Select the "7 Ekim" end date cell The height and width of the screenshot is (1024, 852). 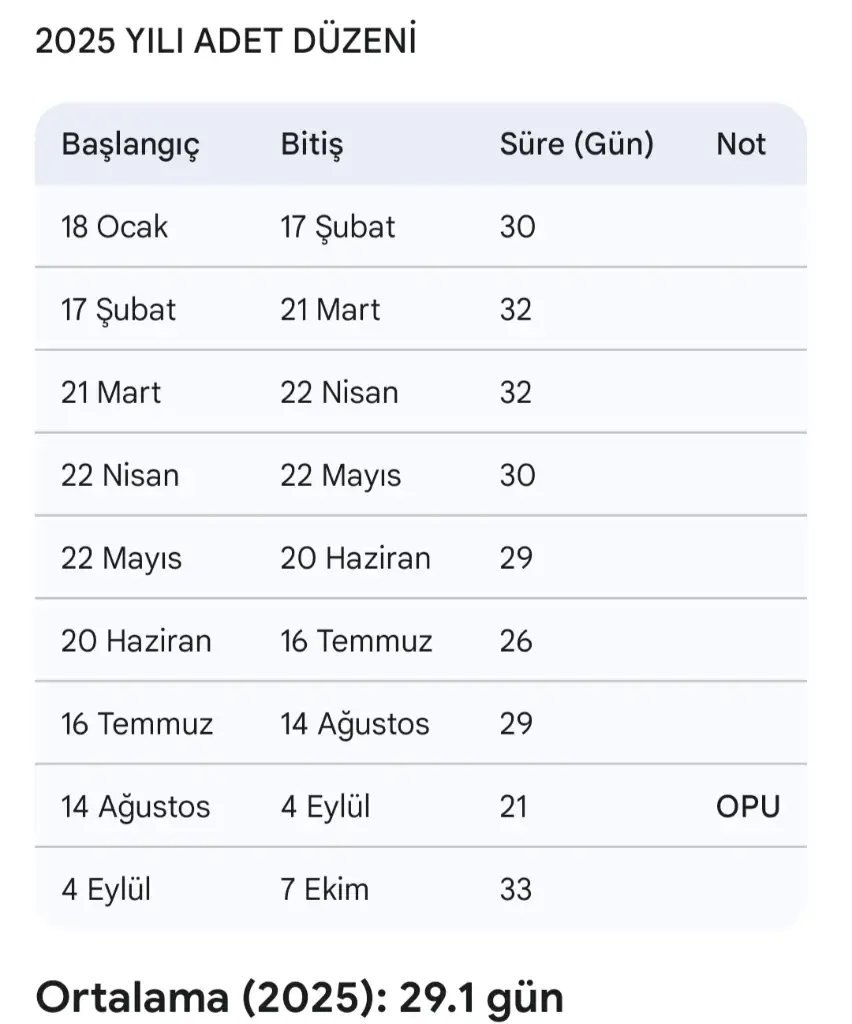click(x=325, y=890)
